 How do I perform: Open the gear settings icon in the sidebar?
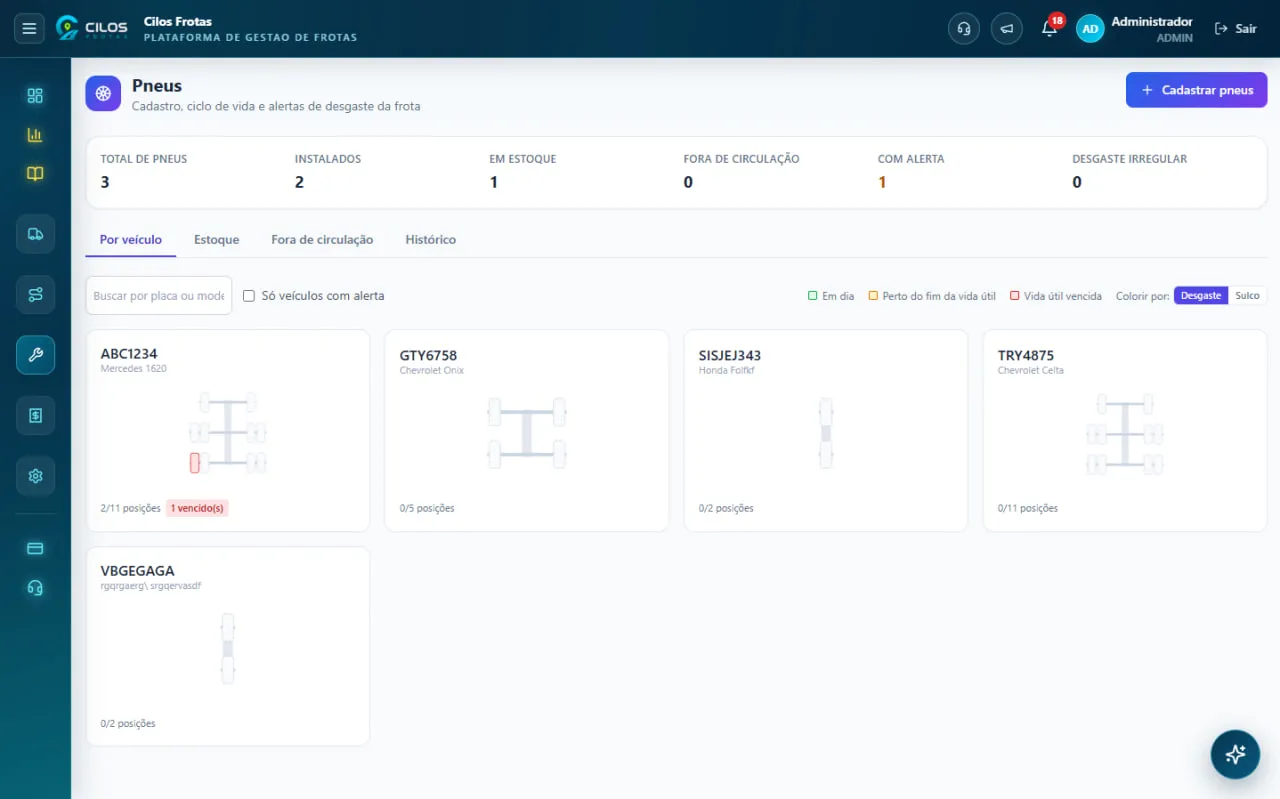click(35, 476)
